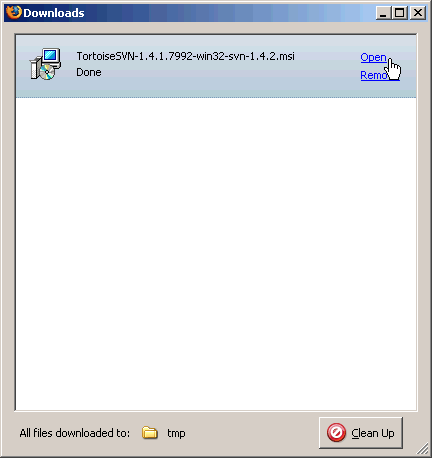Select the TortoiseSVN-1.4.1.7992 msi filename text
Viewport: 432px width, 458px height.
click(x=185, y=56)
